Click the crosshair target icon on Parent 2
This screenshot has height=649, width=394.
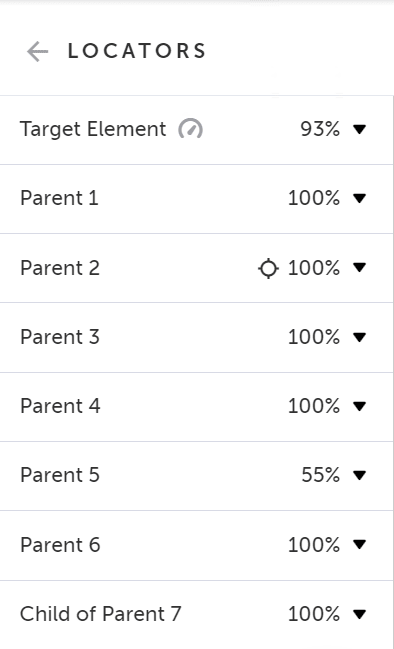(268, 268)
